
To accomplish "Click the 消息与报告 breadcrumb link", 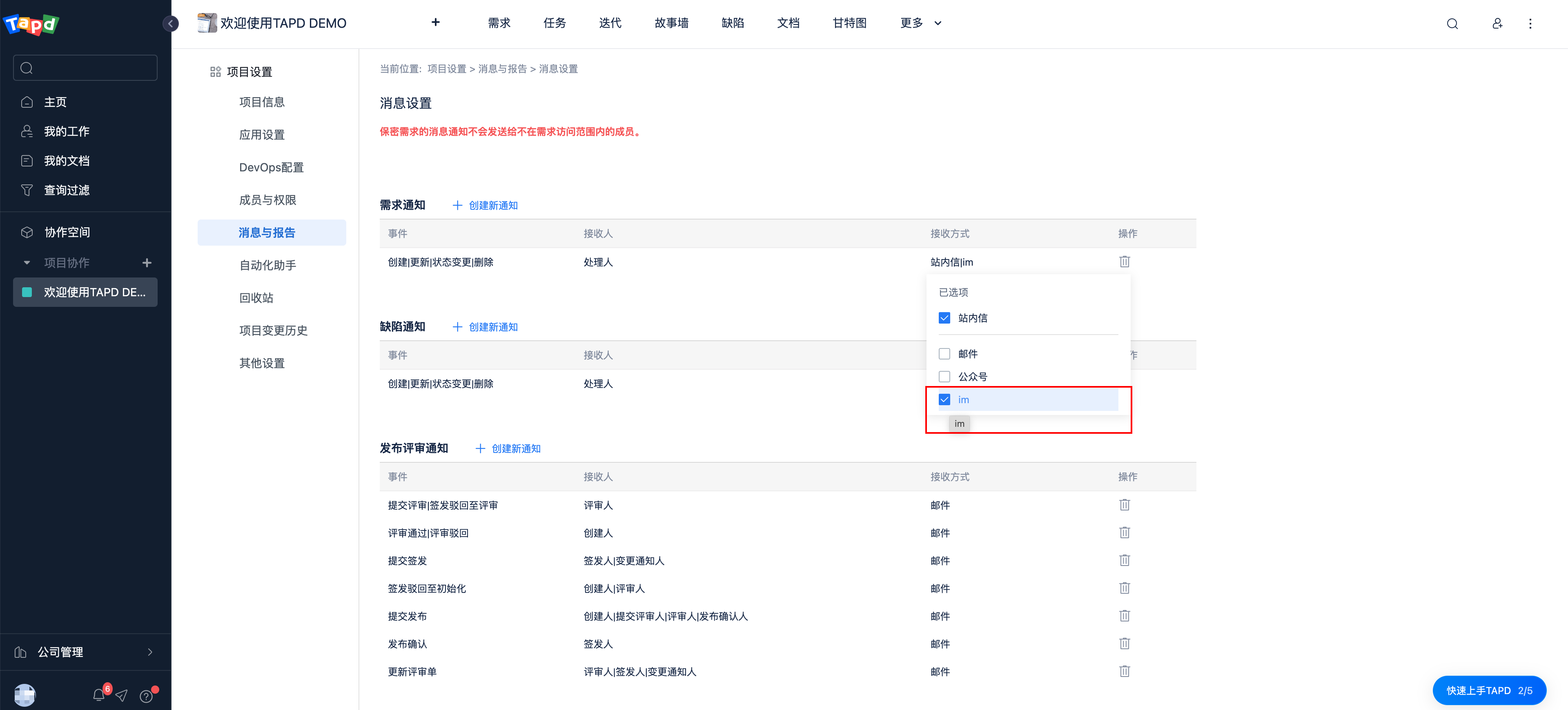I will click(x=502, y=69).
